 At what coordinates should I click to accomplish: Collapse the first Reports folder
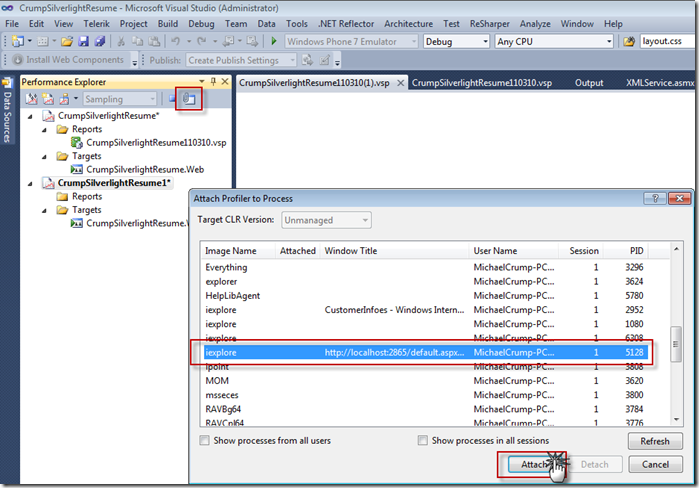[x=44, y=130]
